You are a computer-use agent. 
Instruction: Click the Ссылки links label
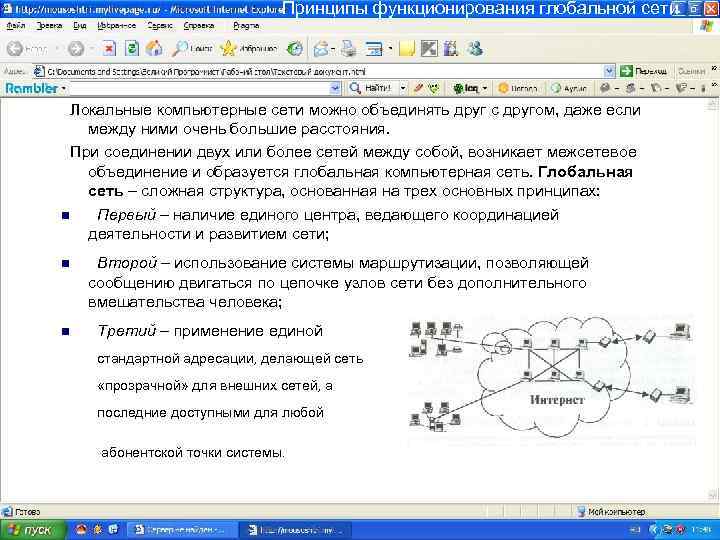691,71
